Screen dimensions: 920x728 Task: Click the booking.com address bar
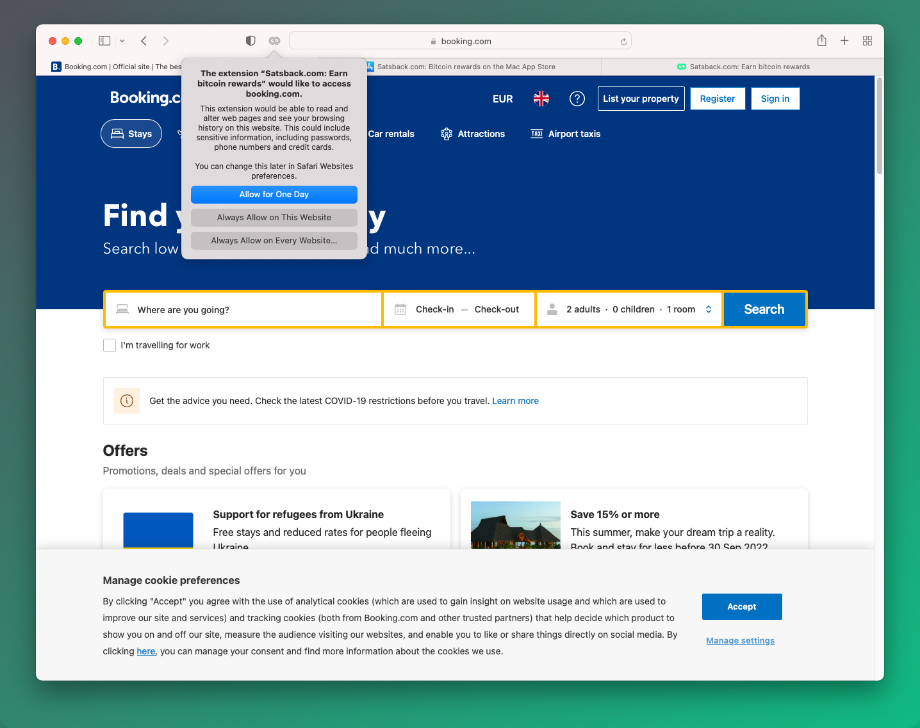(461, 41)
